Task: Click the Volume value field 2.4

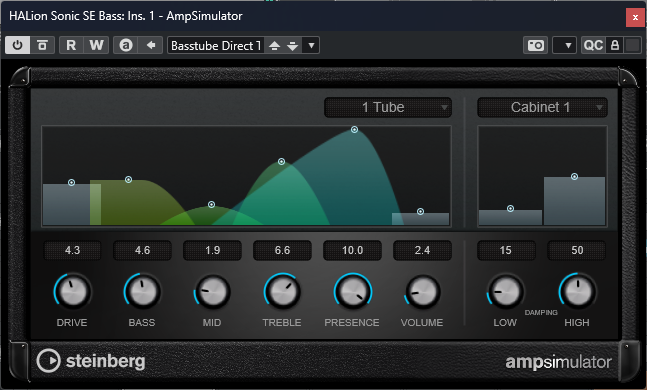Action: point(422,250)
